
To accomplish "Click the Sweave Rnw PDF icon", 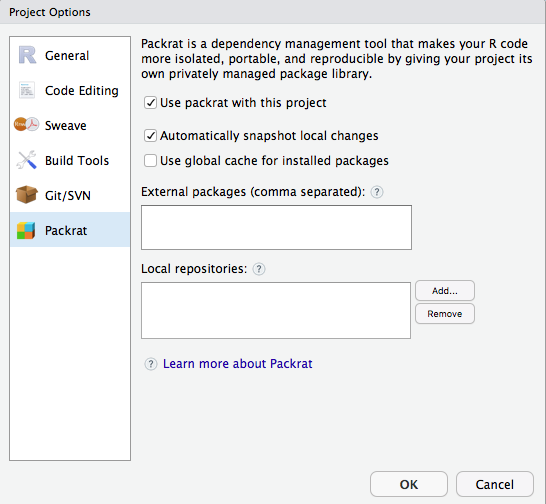I will click(26, 124).
